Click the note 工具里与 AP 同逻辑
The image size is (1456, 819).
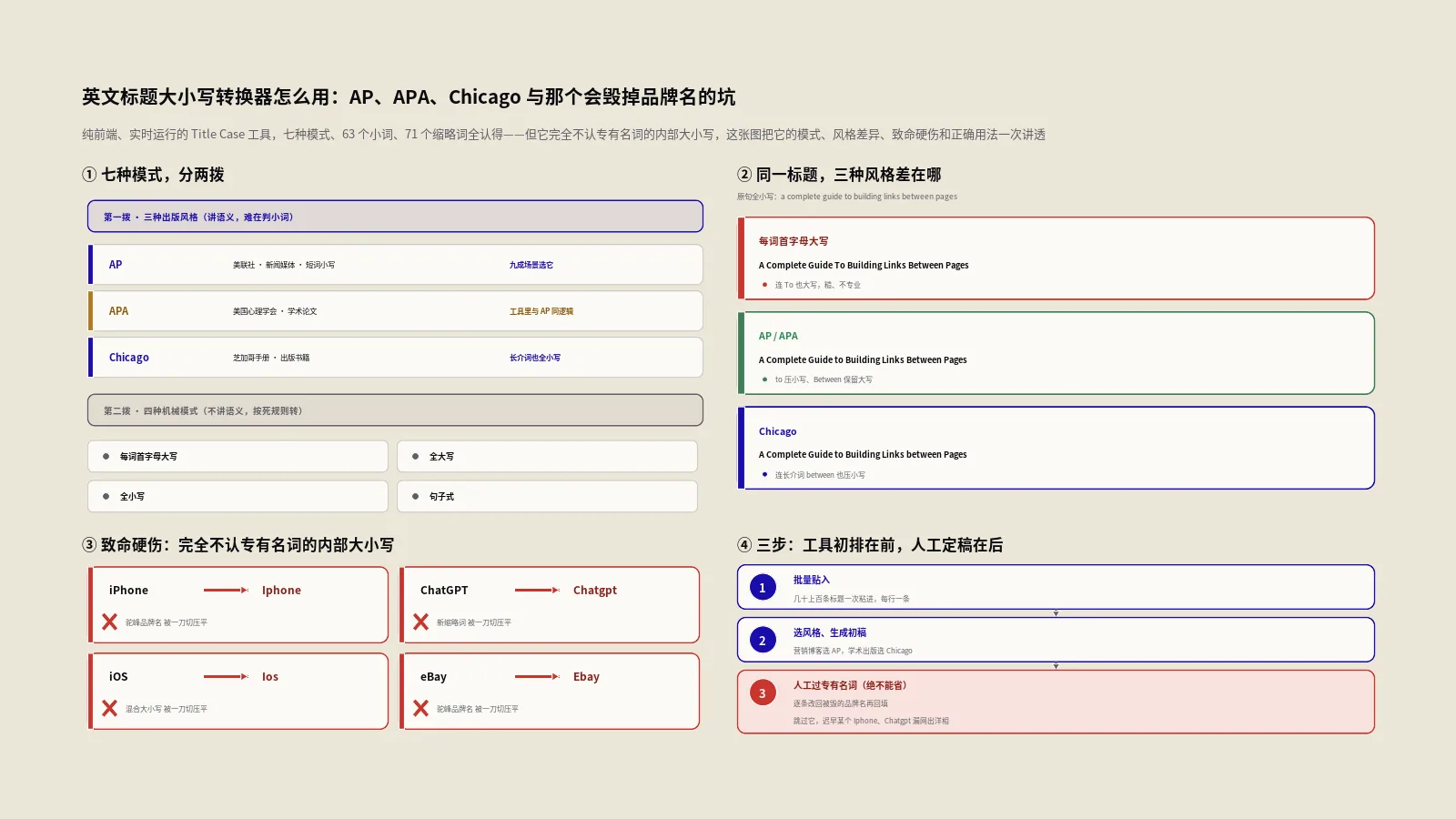pyautogui.click(x=541, y=312)
